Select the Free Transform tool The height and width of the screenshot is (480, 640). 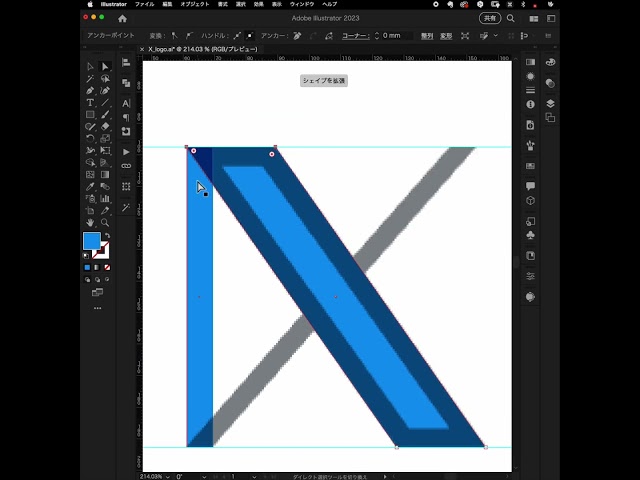coord(105,151)
